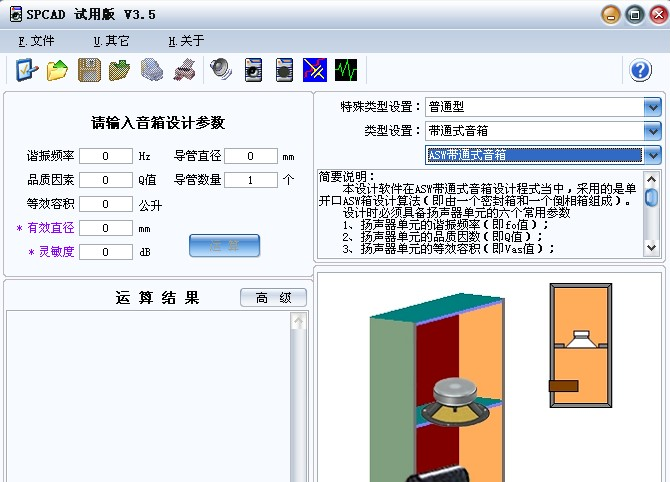Click the 3D speaker cabinet illustration

(x=437, y=387)
